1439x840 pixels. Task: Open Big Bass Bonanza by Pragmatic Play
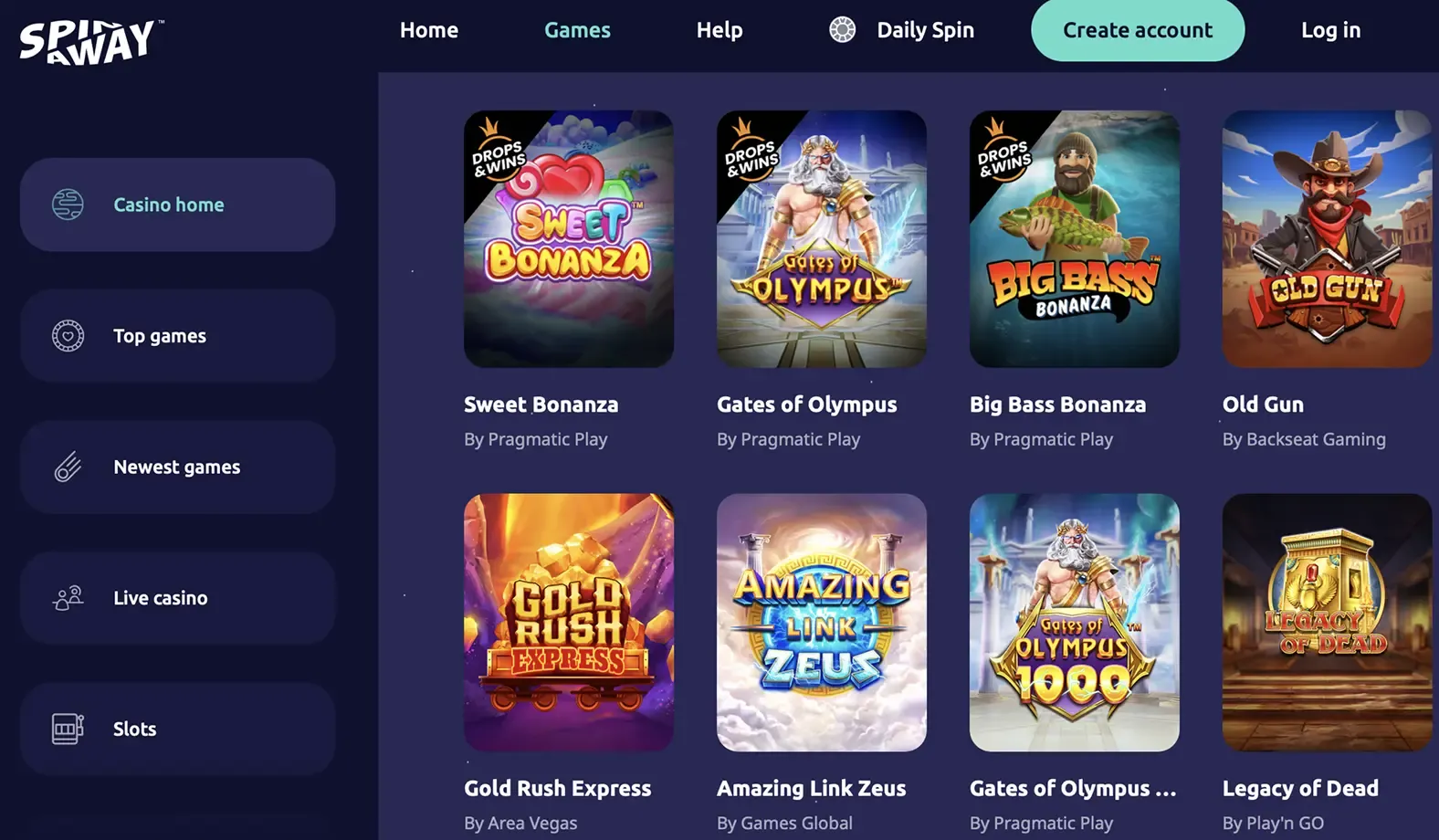1074,239
